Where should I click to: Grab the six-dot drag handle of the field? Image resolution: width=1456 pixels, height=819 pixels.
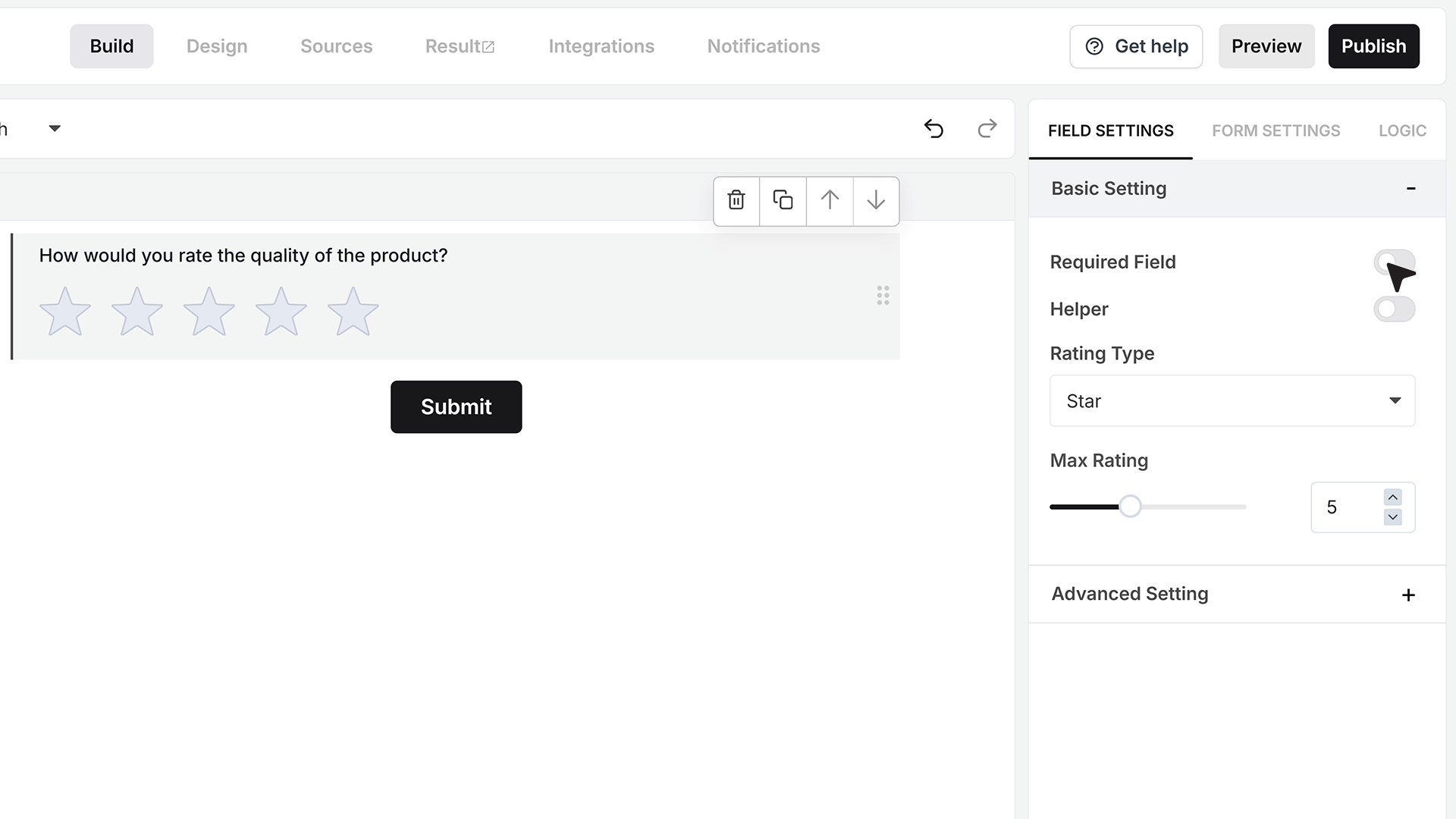coord(883,296)
